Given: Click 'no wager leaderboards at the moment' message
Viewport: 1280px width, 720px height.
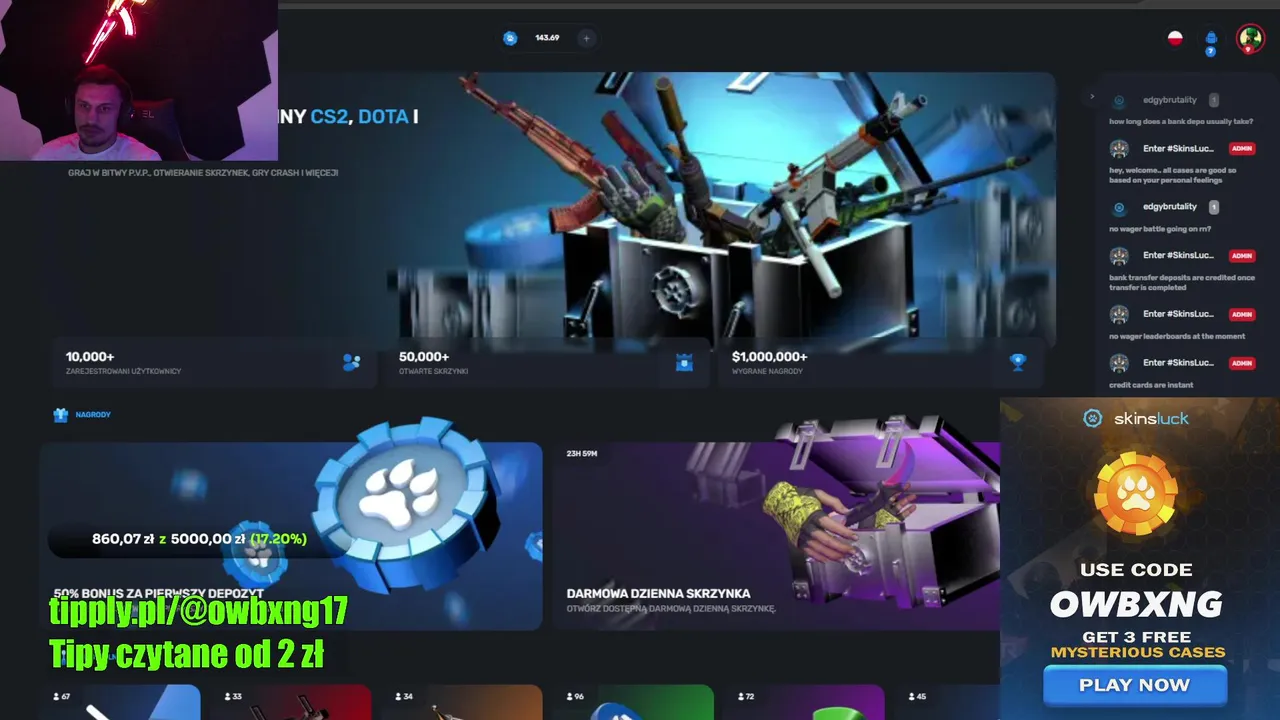Looking at the screenshot, I should click(1177, 337).
